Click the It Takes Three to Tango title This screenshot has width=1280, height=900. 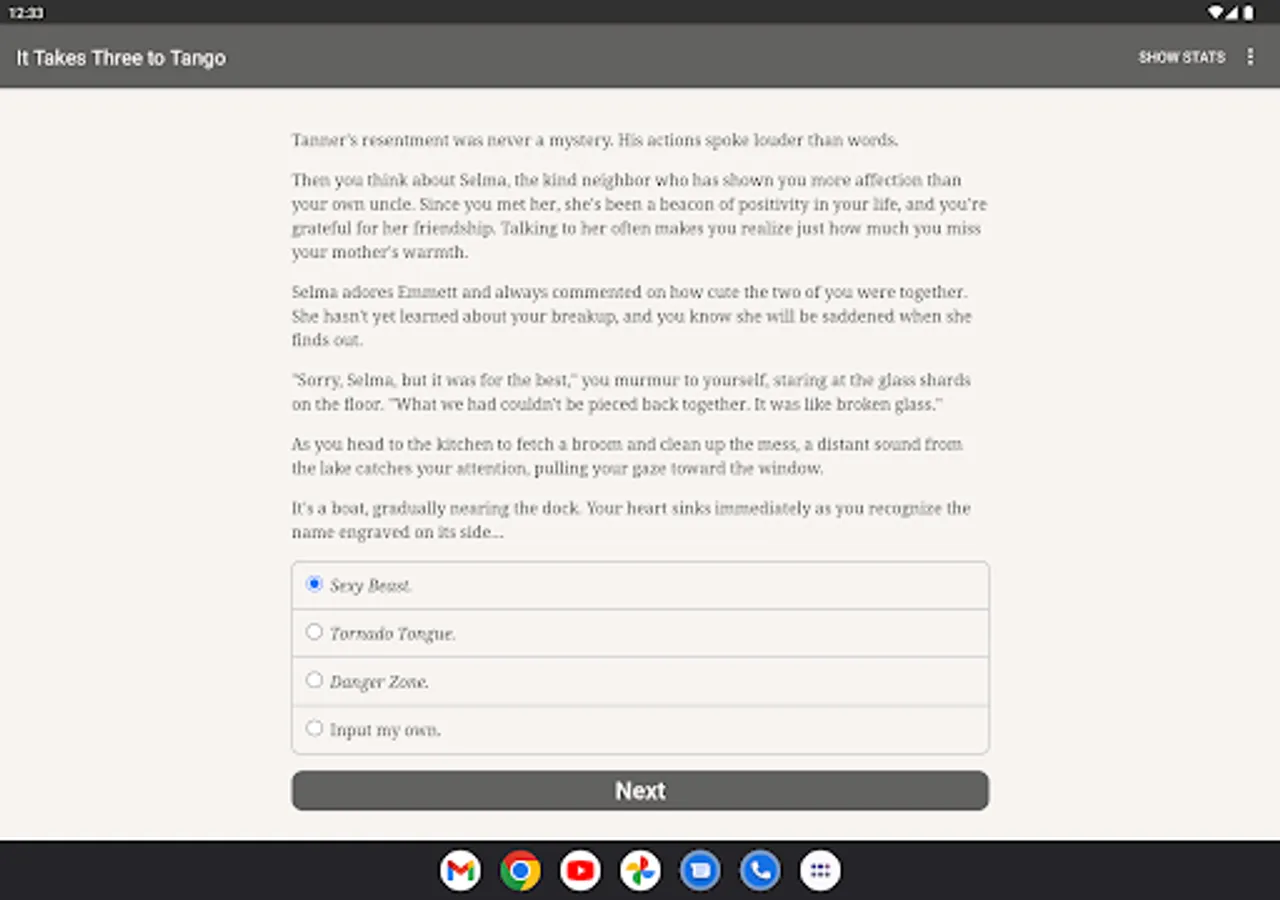tap(120, 57)
